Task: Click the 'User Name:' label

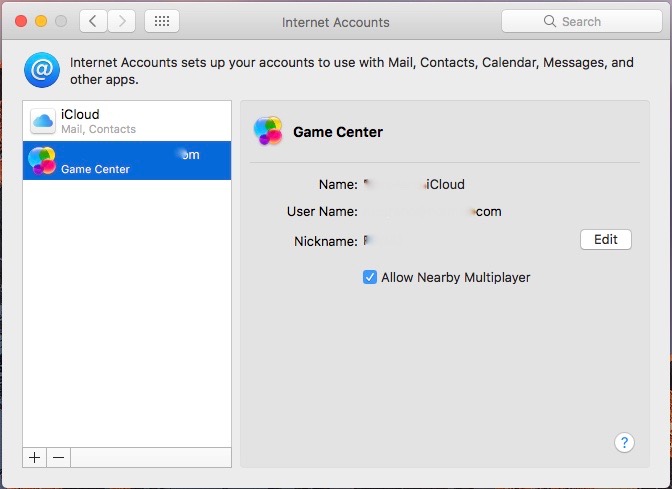Action: [322, 211]
